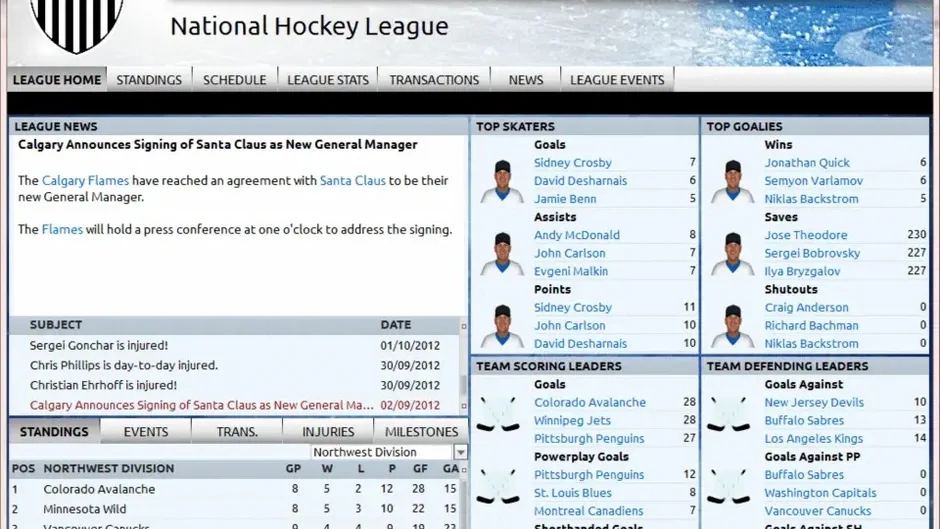940x529 pixels.
Task: Open Jonathan Quick goalie page
Action: (x=807, y=163)
